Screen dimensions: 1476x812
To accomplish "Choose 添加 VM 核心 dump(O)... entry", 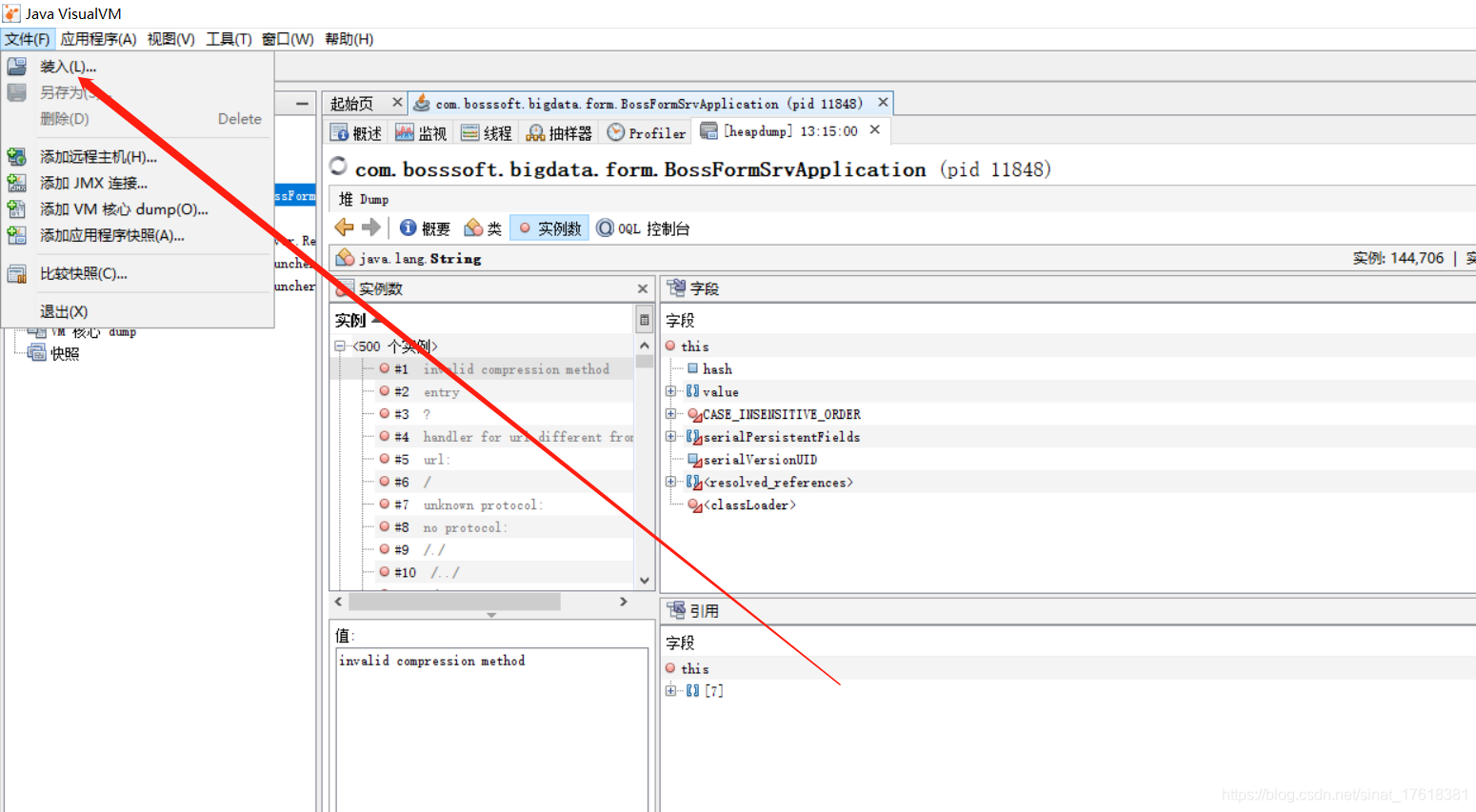I will pos(124,209).
